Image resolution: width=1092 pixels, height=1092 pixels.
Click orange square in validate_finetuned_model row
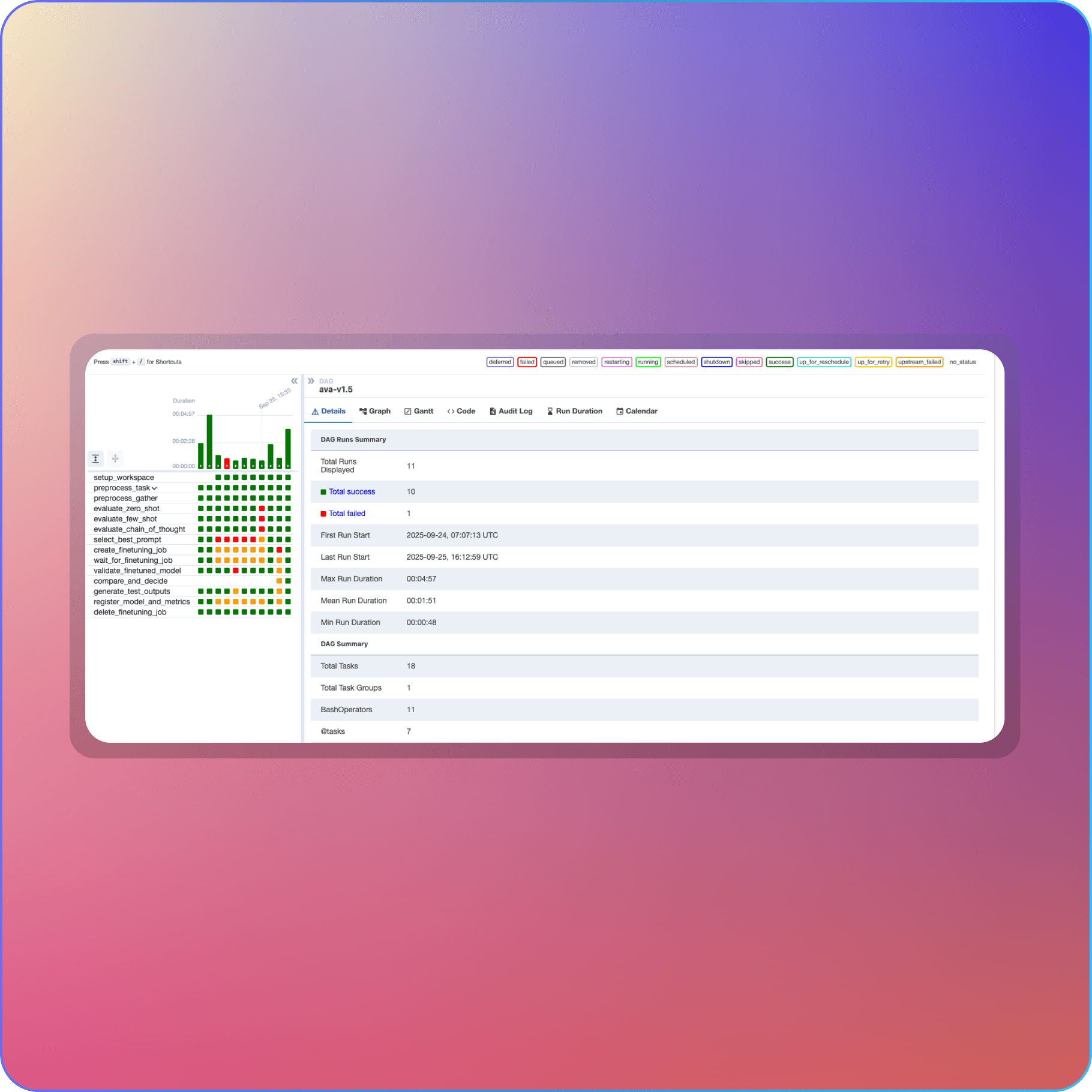point(279,571)
